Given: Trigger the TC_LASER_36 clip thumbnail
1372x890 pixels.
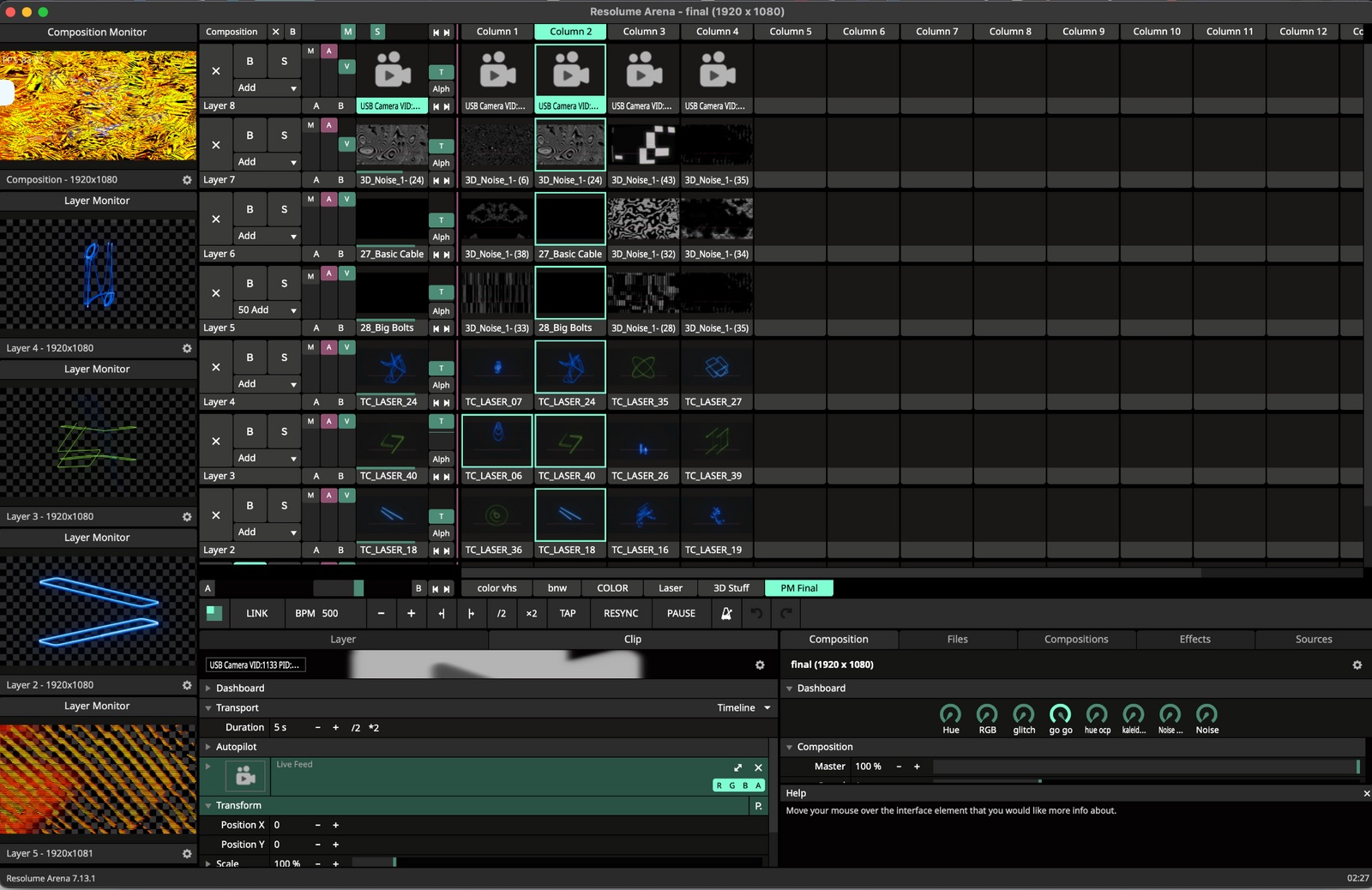Looking at the screenshot, I should pos(497,515).
